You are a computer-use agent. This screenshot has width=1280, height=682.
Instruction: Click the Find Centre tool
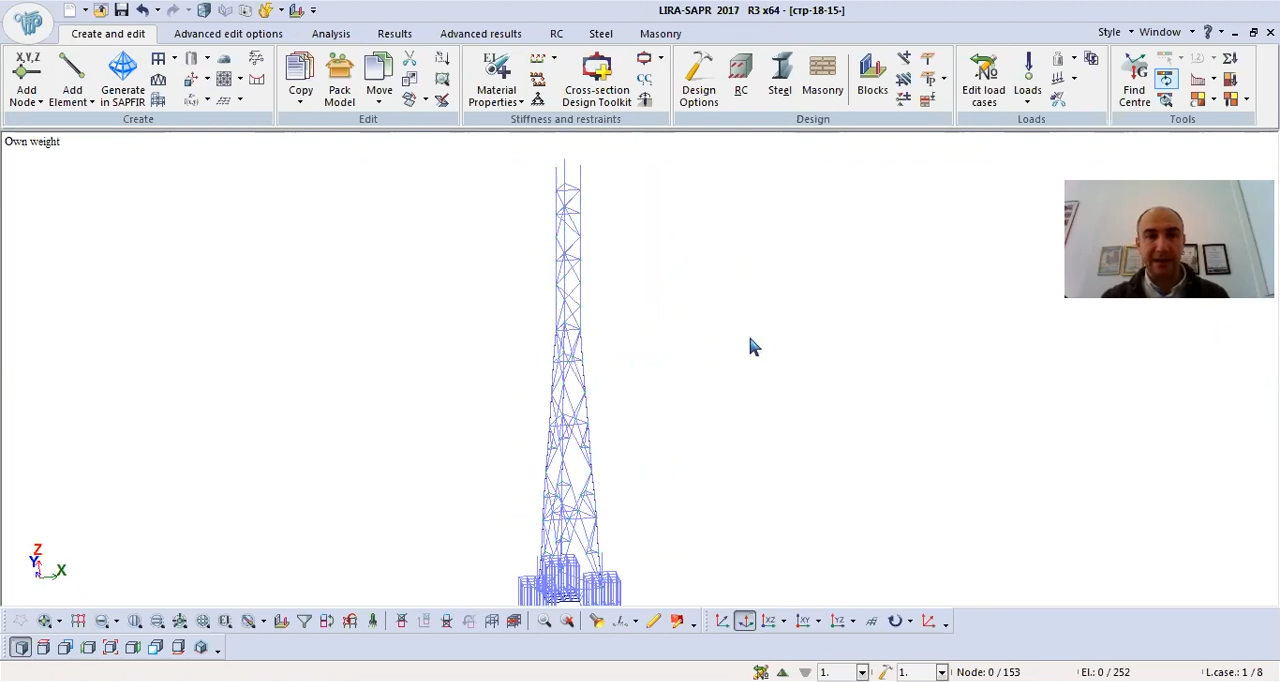tap(1134, 68)
